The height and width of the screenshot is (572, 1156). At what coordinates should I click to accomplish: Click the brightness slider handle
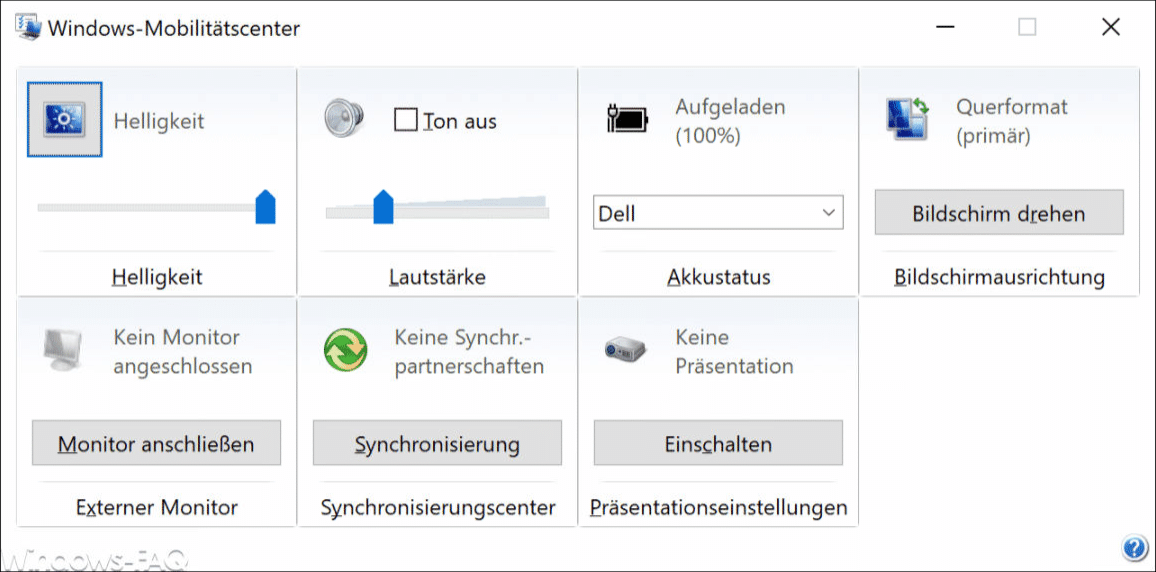[x=265, y=207]
